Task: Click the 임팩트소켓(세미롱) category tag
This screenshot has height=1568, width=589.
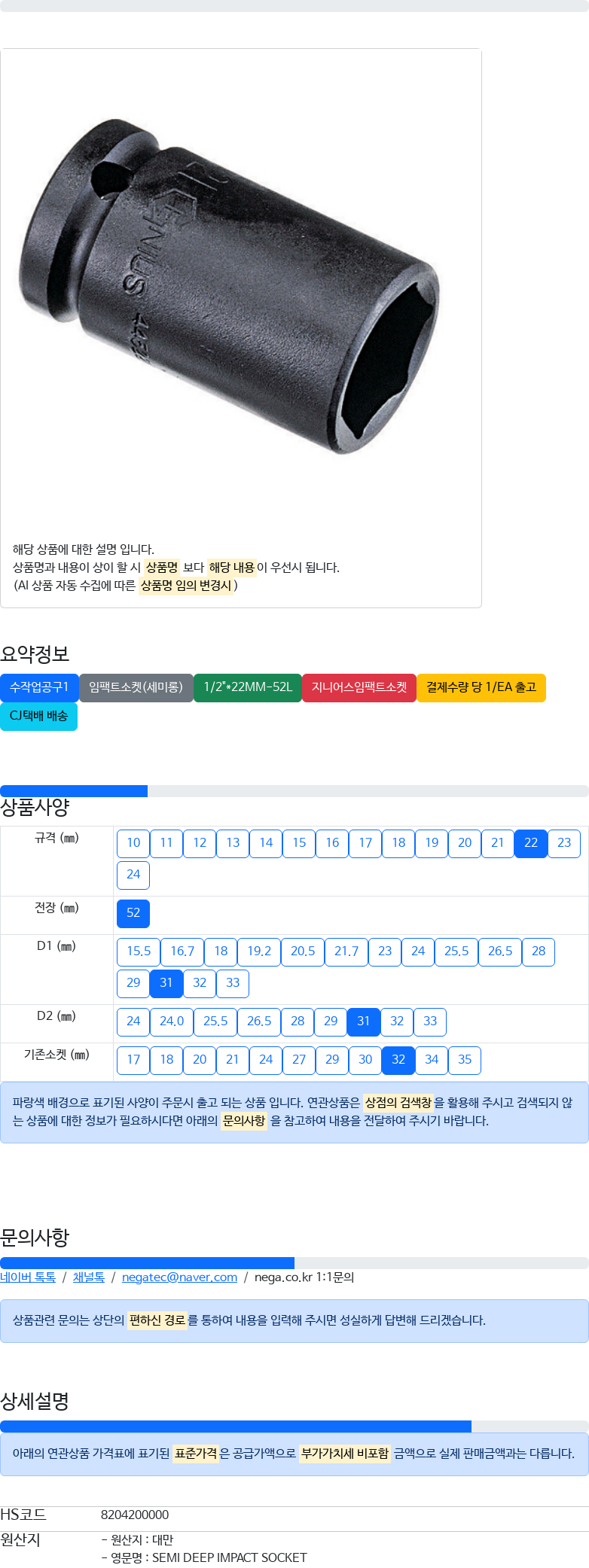Action: (x=136, y=687)
